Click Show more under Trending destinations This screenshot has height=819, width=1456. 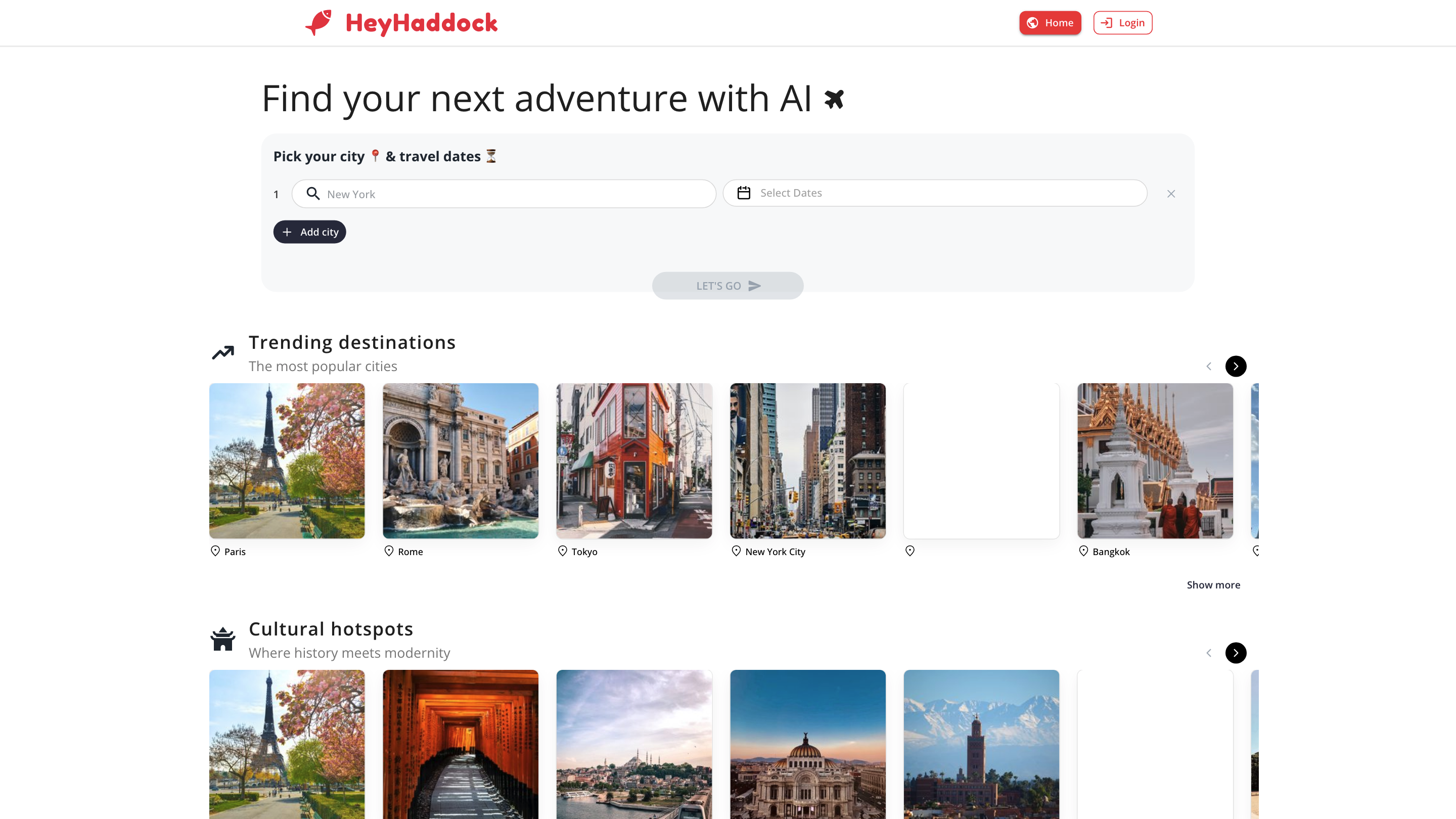1213,585
